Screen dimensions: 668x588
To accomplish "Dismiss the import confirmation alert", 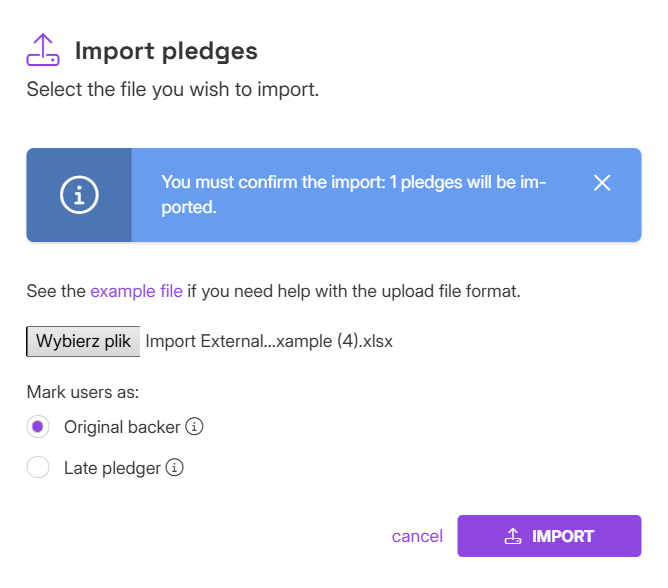I will pos(601,183).
